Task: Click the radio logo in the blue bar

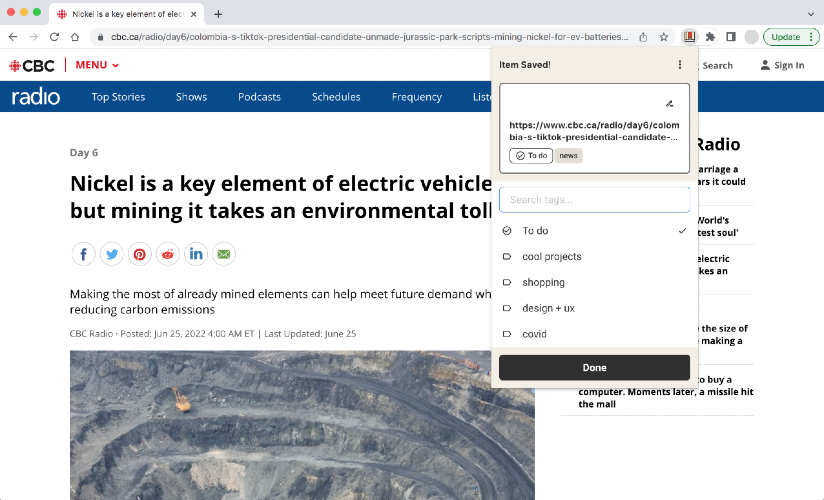Action: click(x=36, y=97)
